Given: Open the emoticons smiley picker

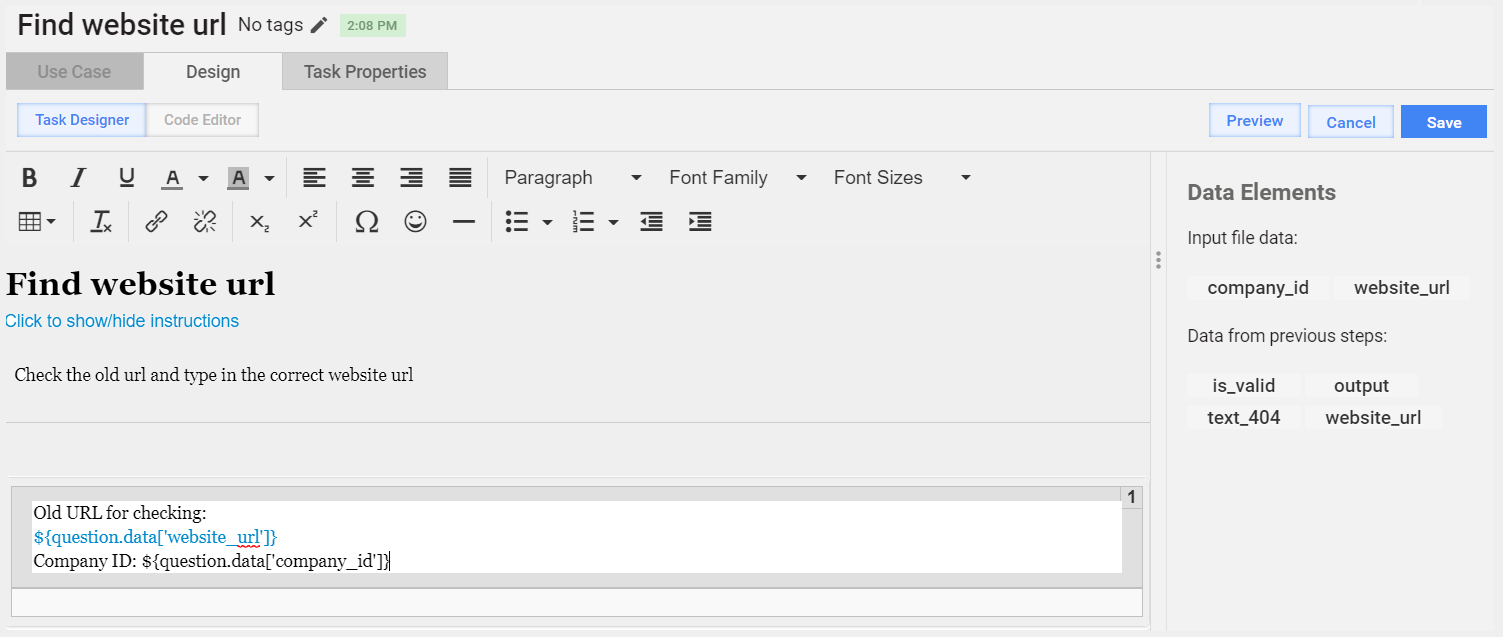Looking at the screenshot, I should coord(416,222).
